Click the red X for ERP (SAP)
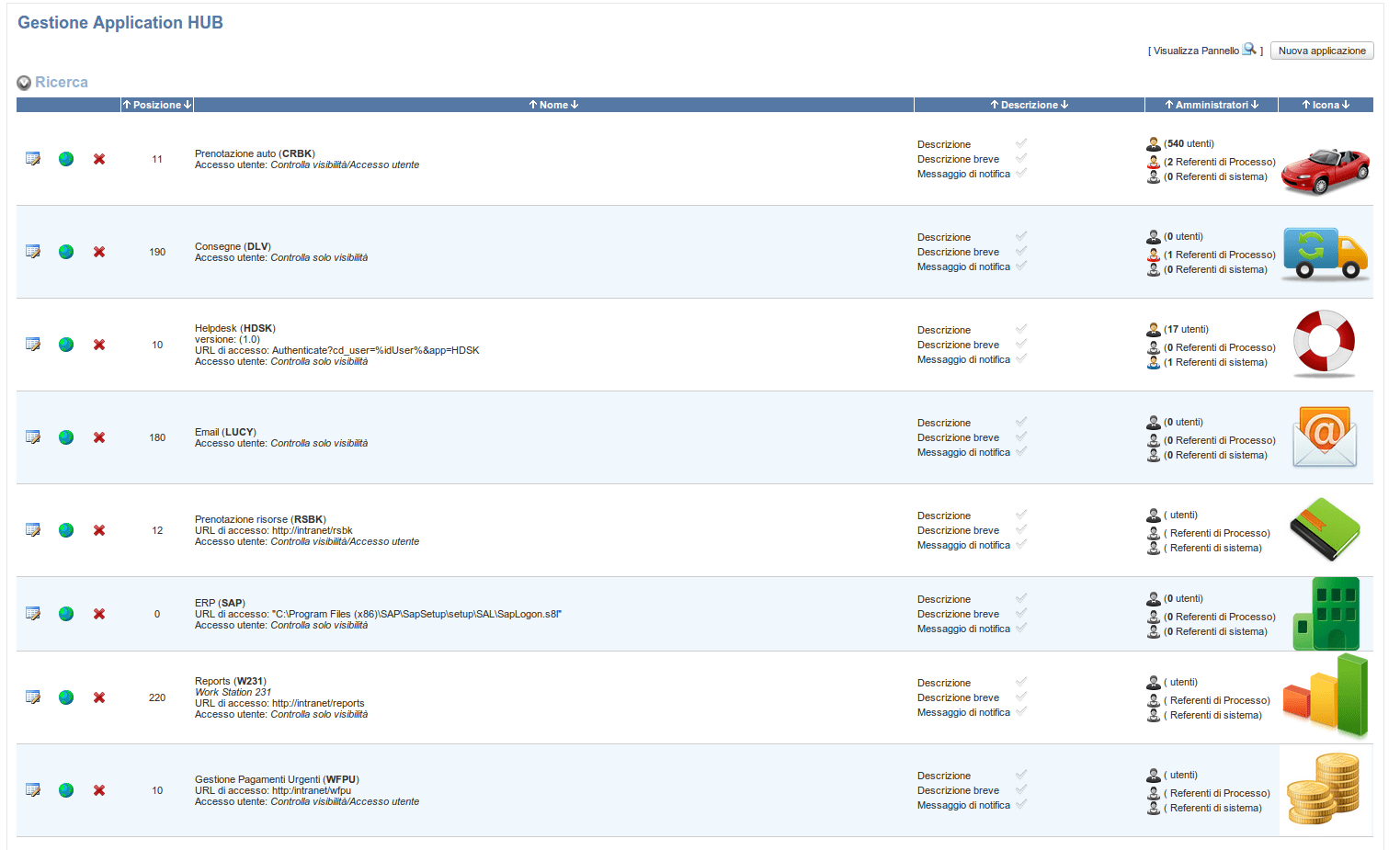The height and width of the screenshot is (850, 1400). pyautogui.click(x=99, y=614)
